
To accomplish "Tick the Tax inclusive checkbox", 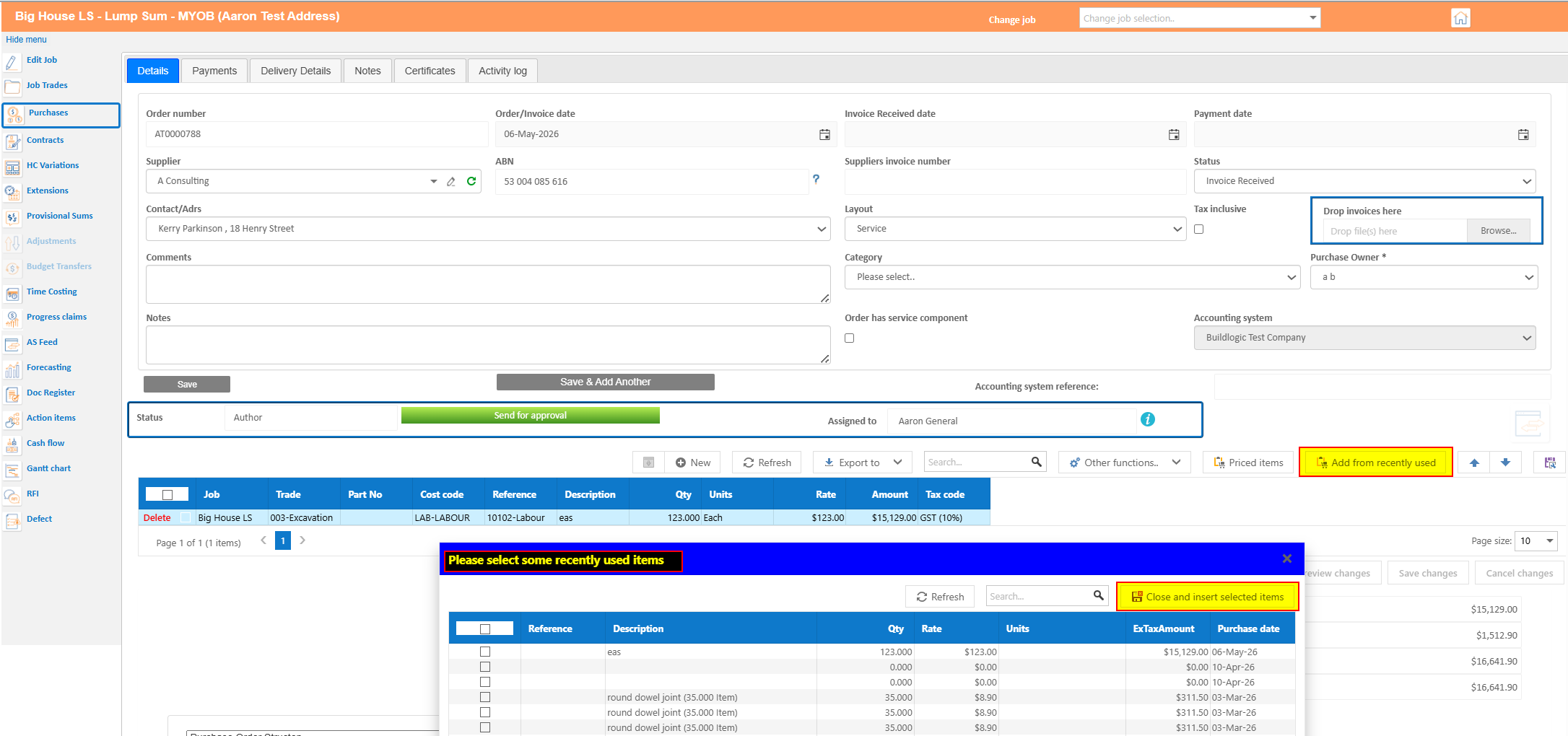I will pos(1199,229).
